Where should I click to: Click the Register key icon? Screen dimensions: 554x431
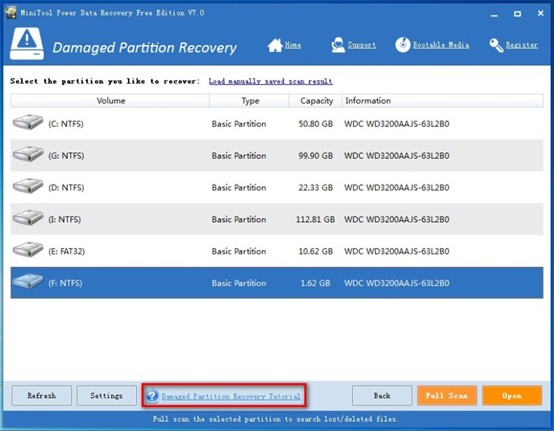pyautogui.click(x=496, y=45)
